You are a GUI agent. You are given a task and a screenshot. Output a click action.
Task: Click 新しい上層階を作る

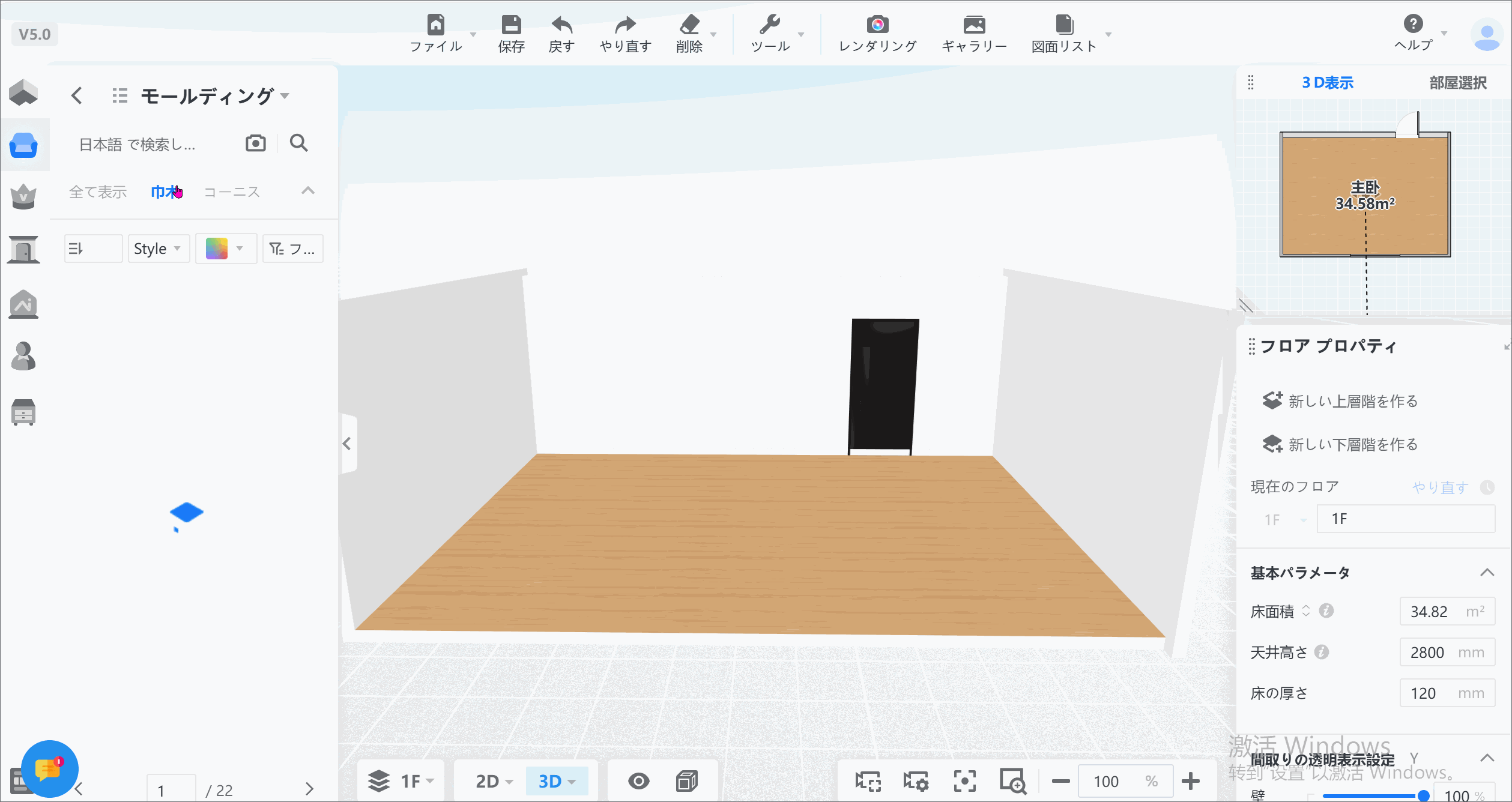(1340, 401)
